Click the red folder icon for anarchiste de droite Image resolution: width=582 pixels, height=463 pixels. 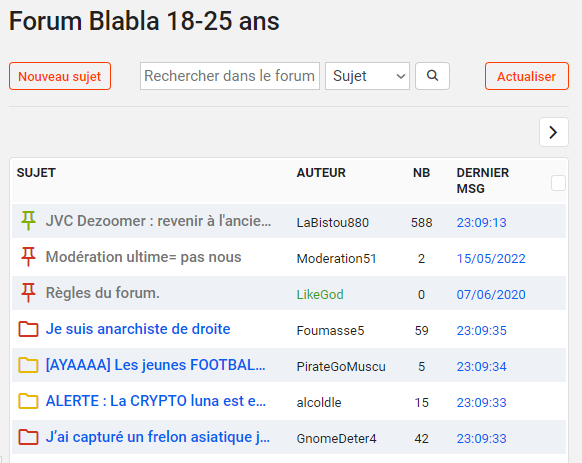pyautogui.click(x=28, y=329)
